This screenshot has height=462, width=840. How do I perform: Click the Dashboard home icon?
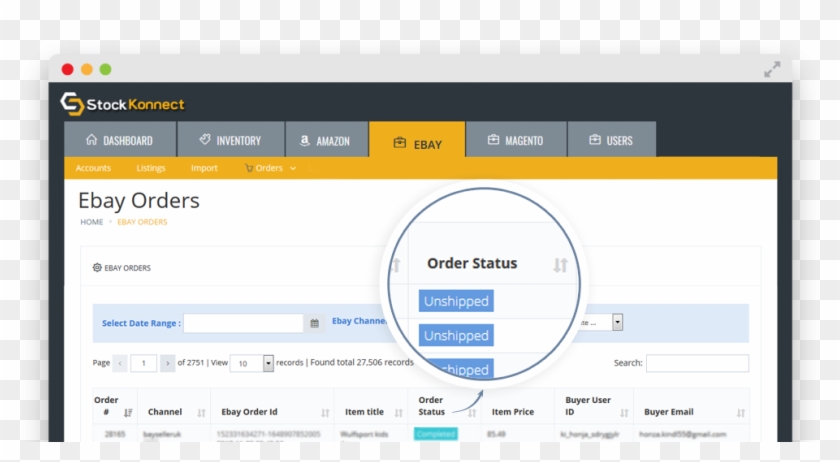(x=92, y=139)
